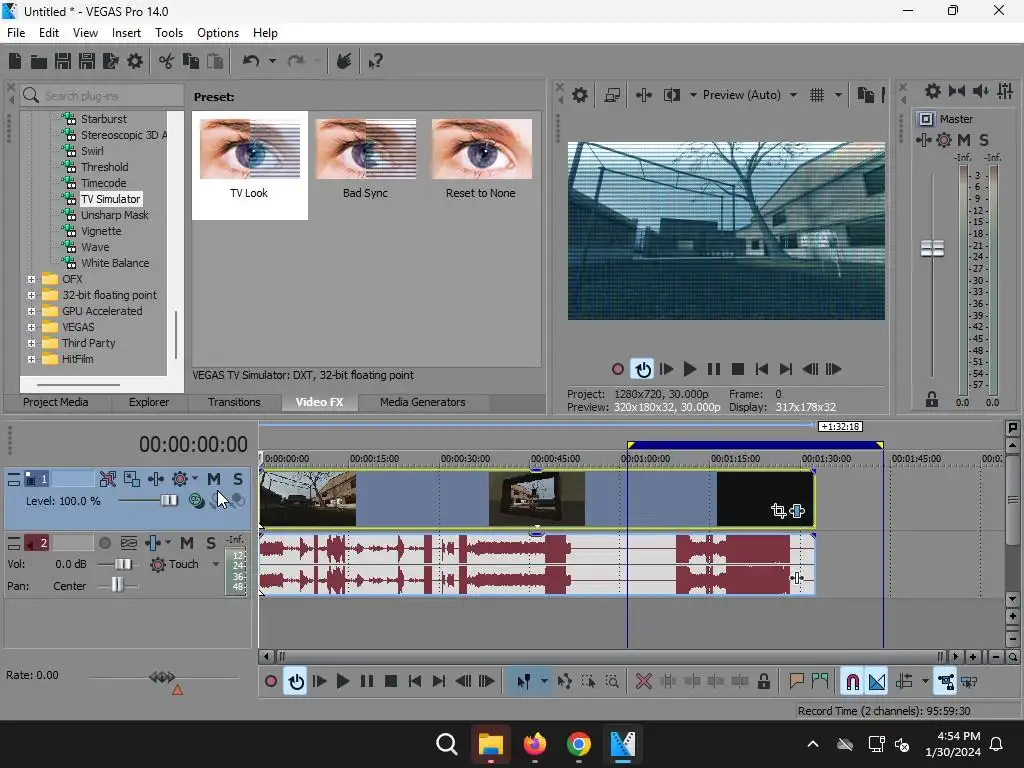The width and height of the screenshot is (1024, 768).
Task: Toggle overlays grid icon in preview
Action: [x=817, y=95]
